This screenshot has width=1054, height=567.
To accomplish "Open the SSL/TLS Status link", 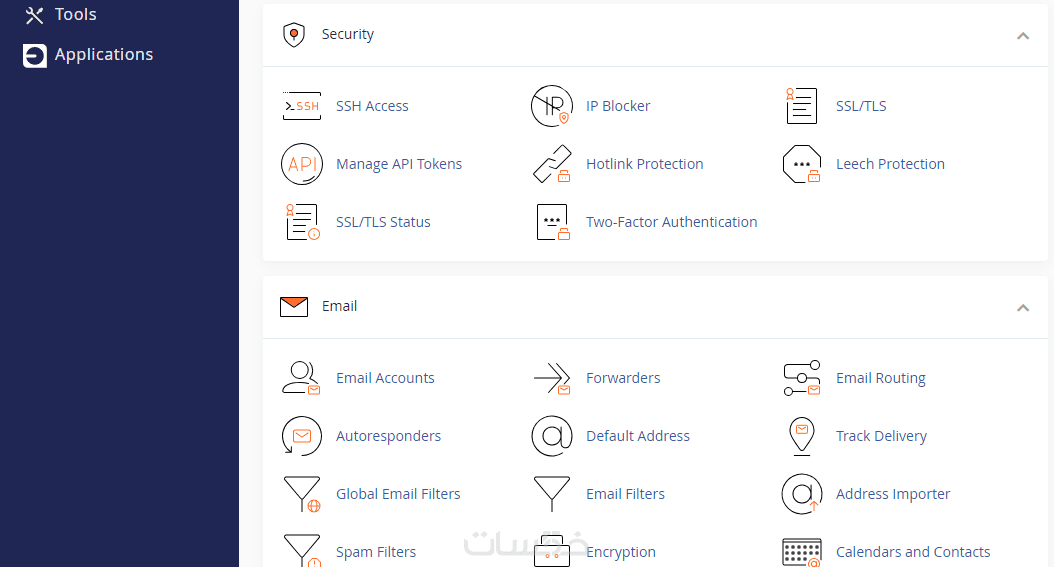I will point(383,222).
